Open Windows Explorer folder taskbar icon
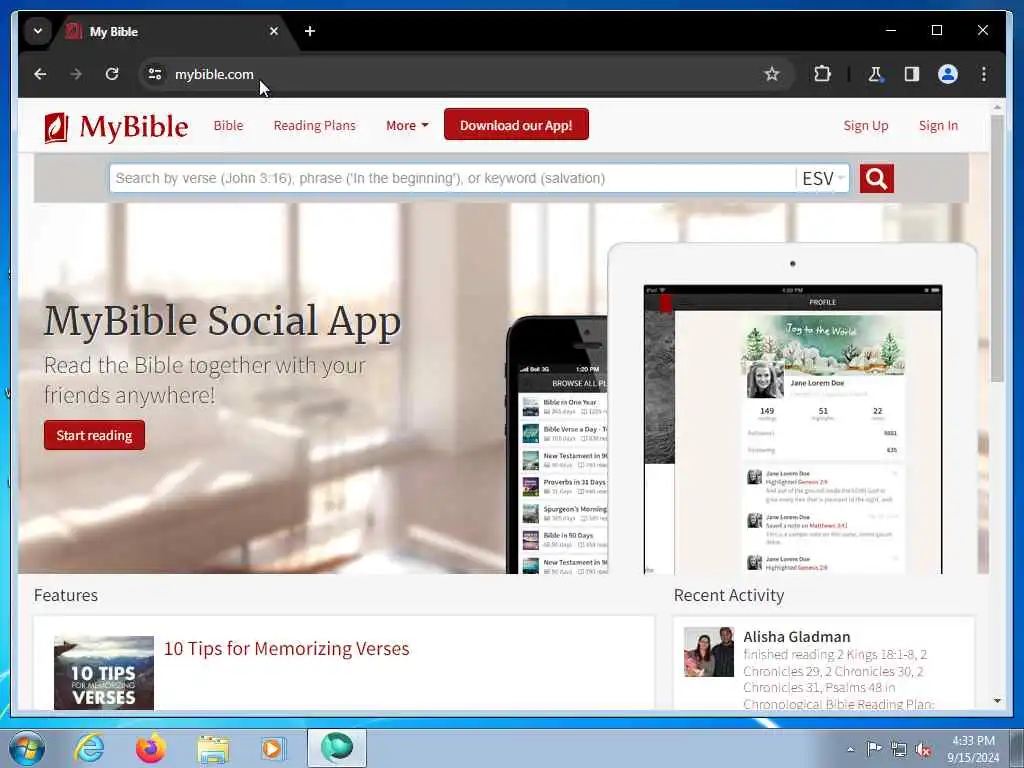 pyautogui.click(x=213, y=749)
